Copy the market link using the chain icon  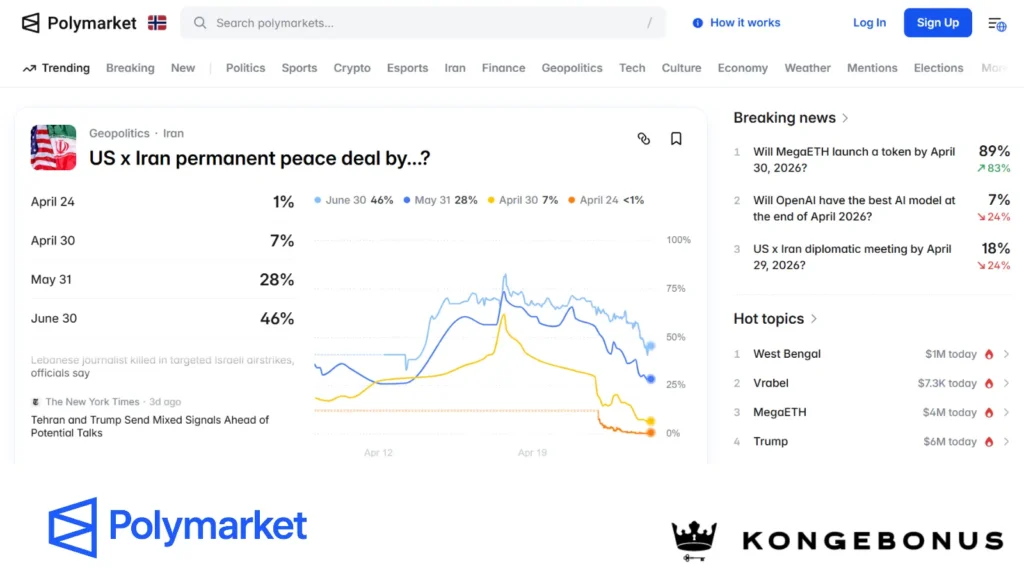[x=644, y=139]
